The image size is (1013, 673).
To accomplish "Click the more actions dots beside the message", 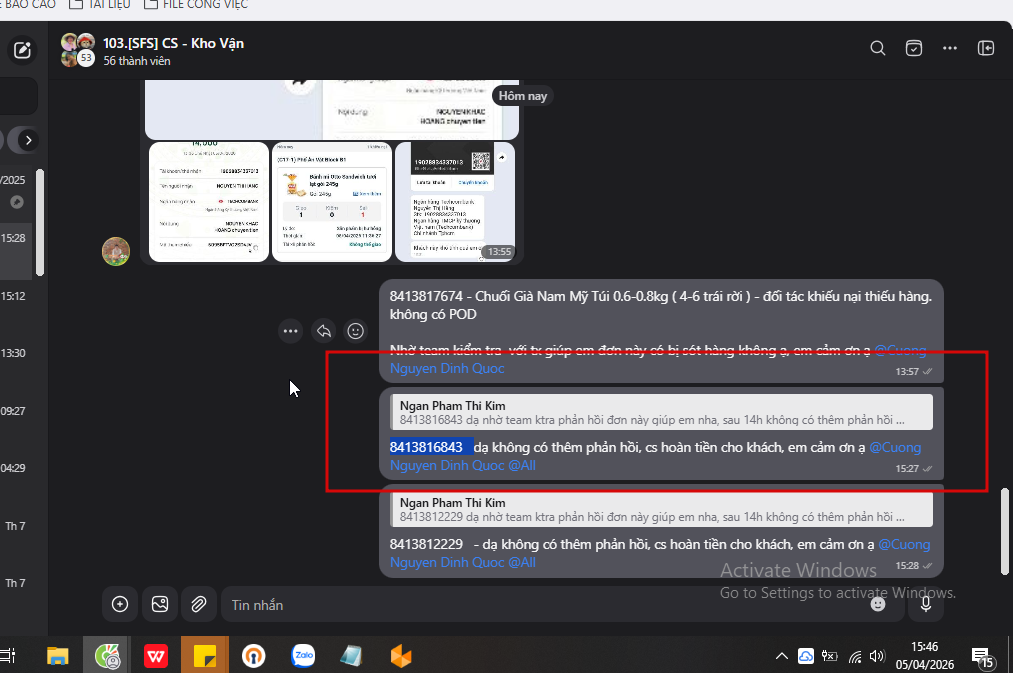I will click(x=290, y=331).
